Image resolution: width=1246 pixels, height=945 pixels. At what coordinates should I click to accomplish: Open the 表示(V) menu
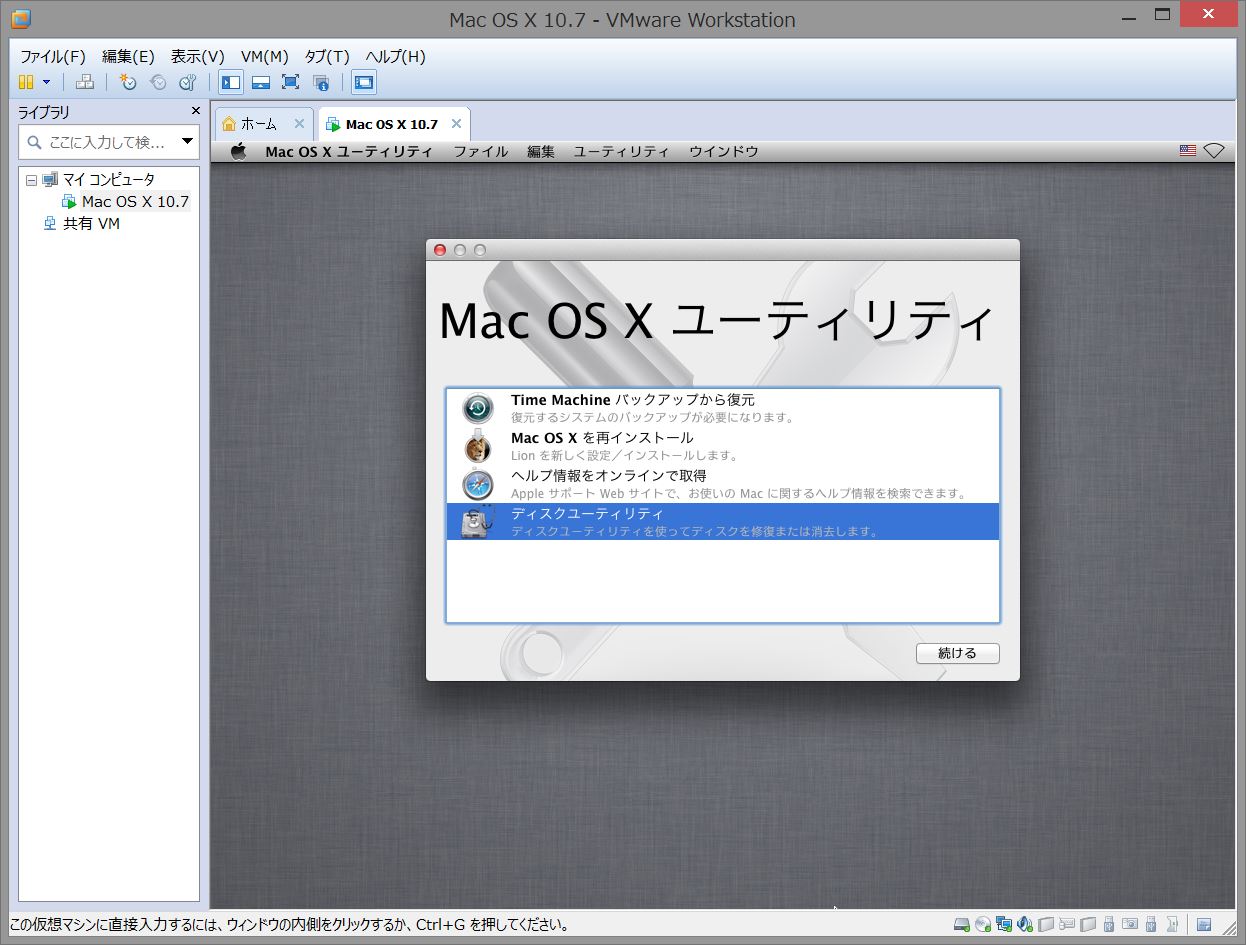pyautogui.click(x=198, y=56)
